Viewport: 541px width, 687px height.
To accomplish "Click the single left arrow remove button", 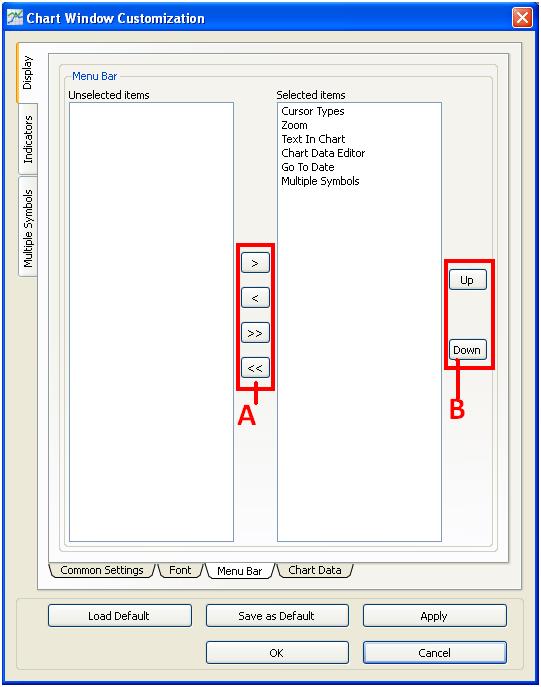I will 255,298.
